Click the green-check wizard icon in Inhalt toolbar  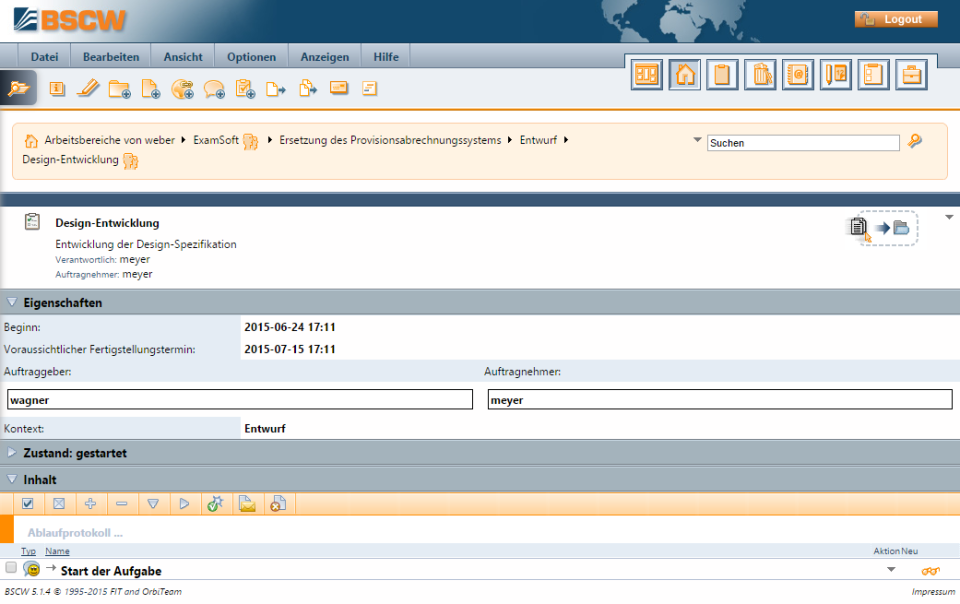point(216,504)
